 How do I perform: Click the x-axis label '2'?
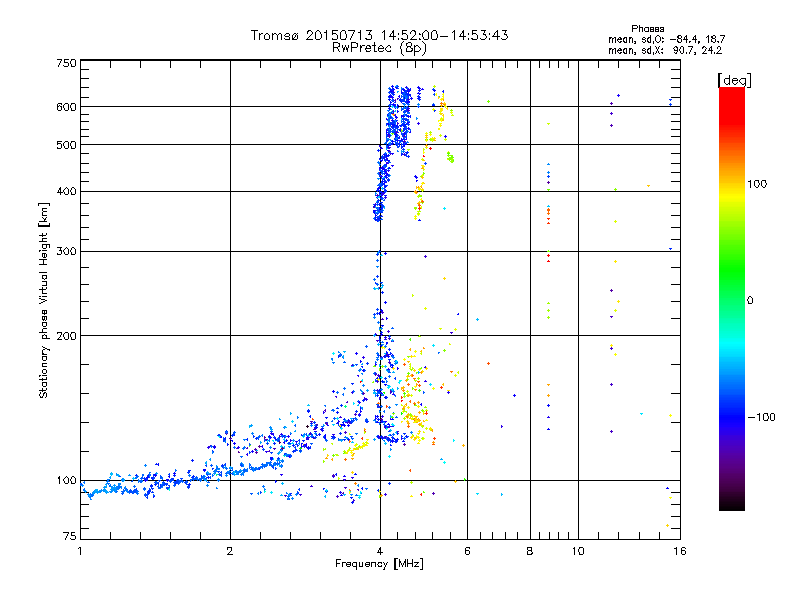point(230,551)
